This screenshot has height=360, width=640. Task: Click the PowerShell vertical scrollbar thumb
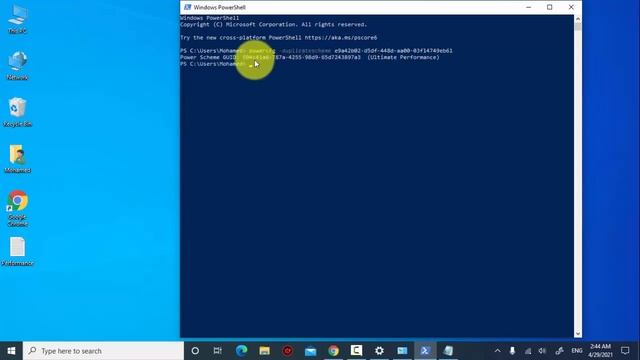point(578,27)
